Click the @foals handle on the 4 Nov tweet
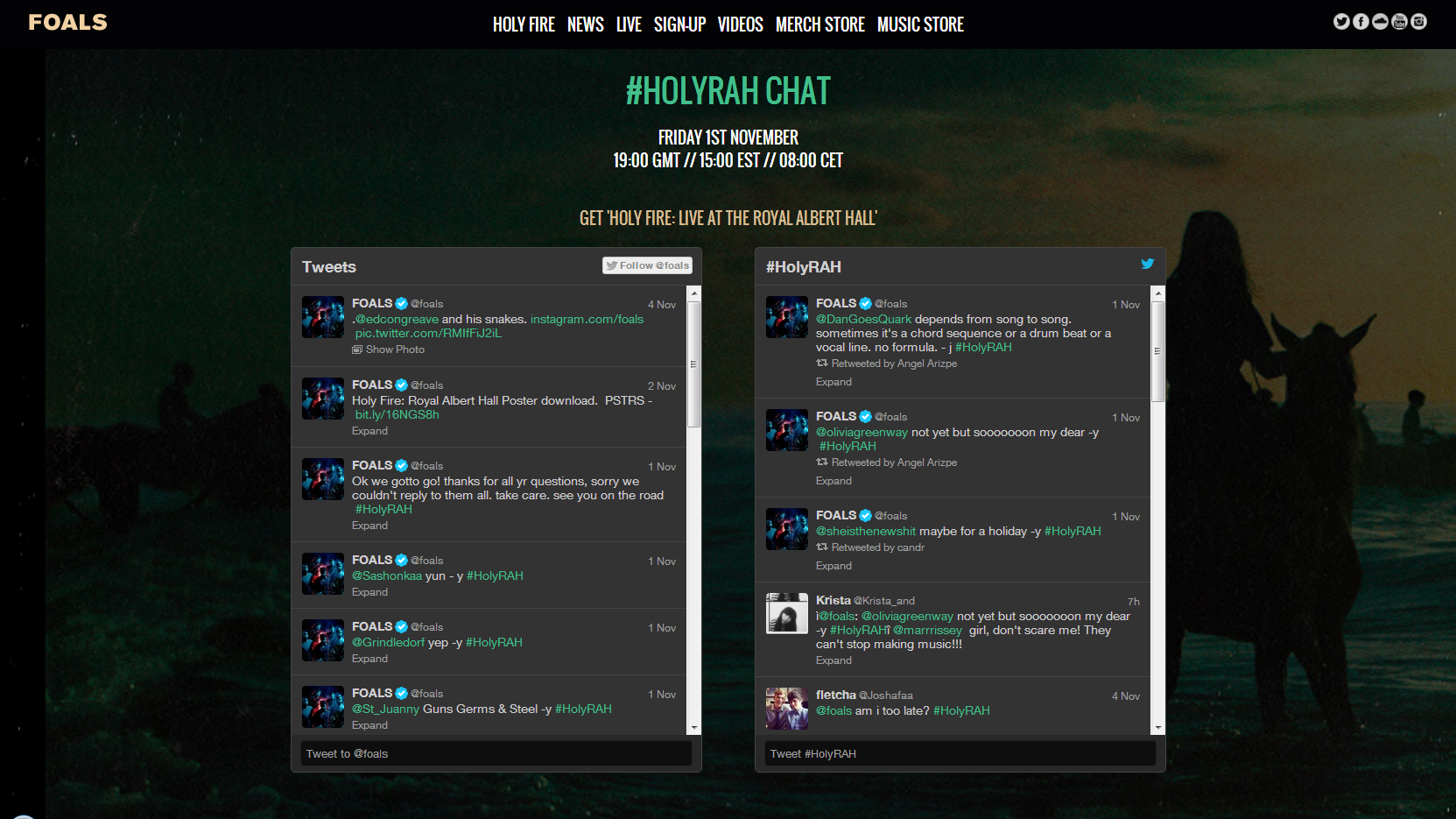The width and height of the screenshot is (1456, 819). (x=427, y=304)
